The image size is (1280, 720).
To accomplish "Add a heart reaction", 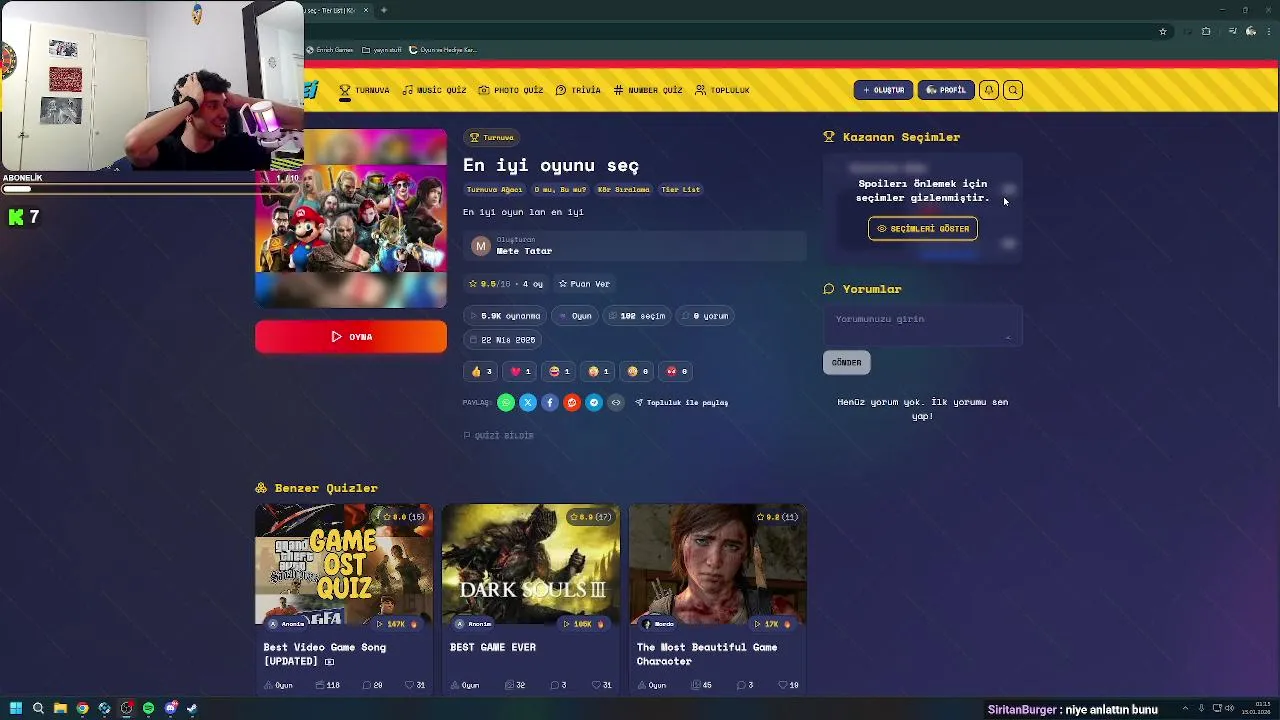I will pyautogui.click(x=521, y=371).
